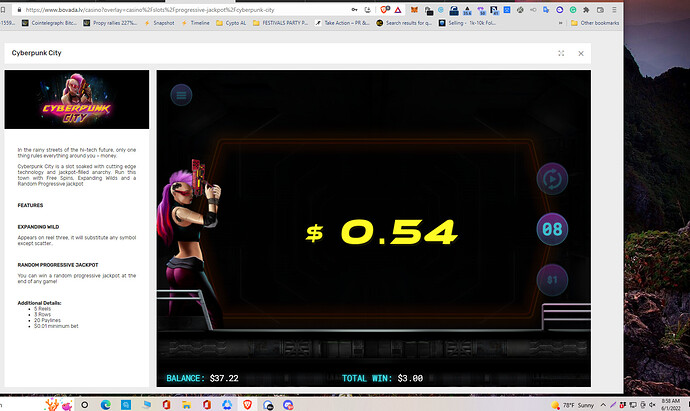Open the Brave Wallet icon

tap(600, 10)
